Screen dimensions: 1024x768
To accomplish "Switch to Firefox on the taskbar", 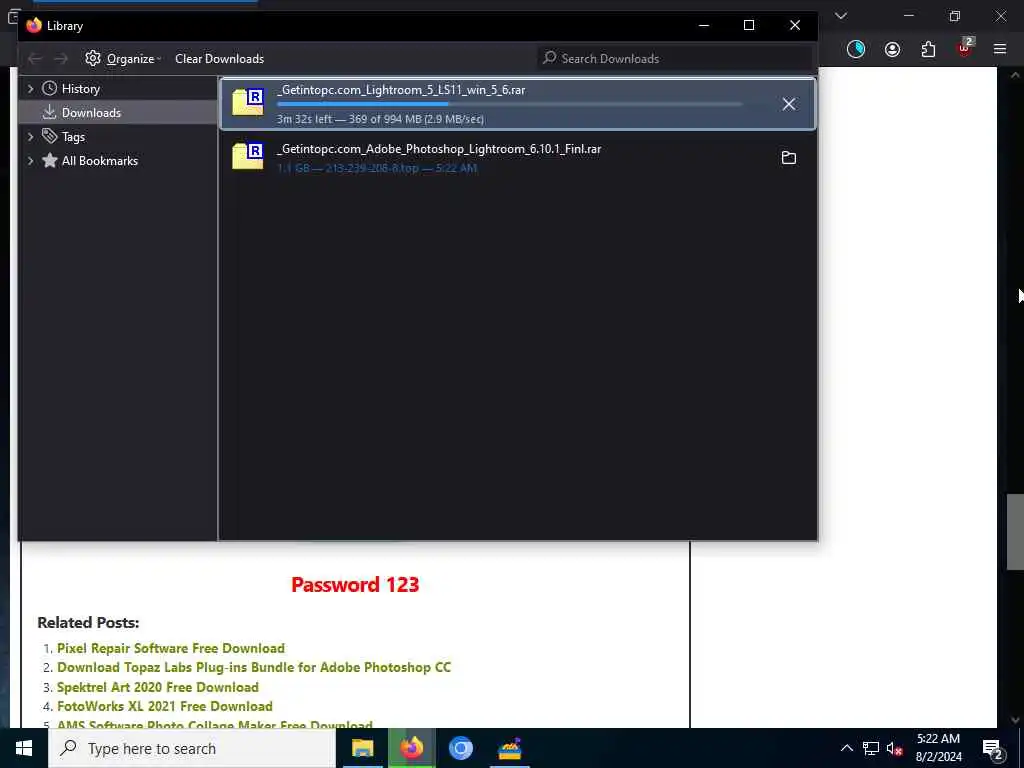I will pyautogui.click(x=411, y=748).
